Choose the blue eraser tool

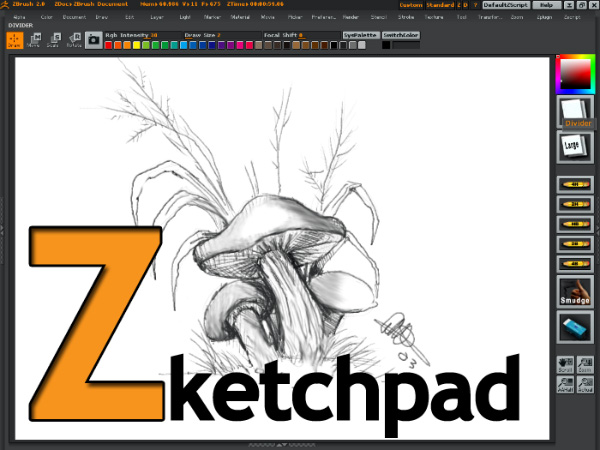(575, 328)
